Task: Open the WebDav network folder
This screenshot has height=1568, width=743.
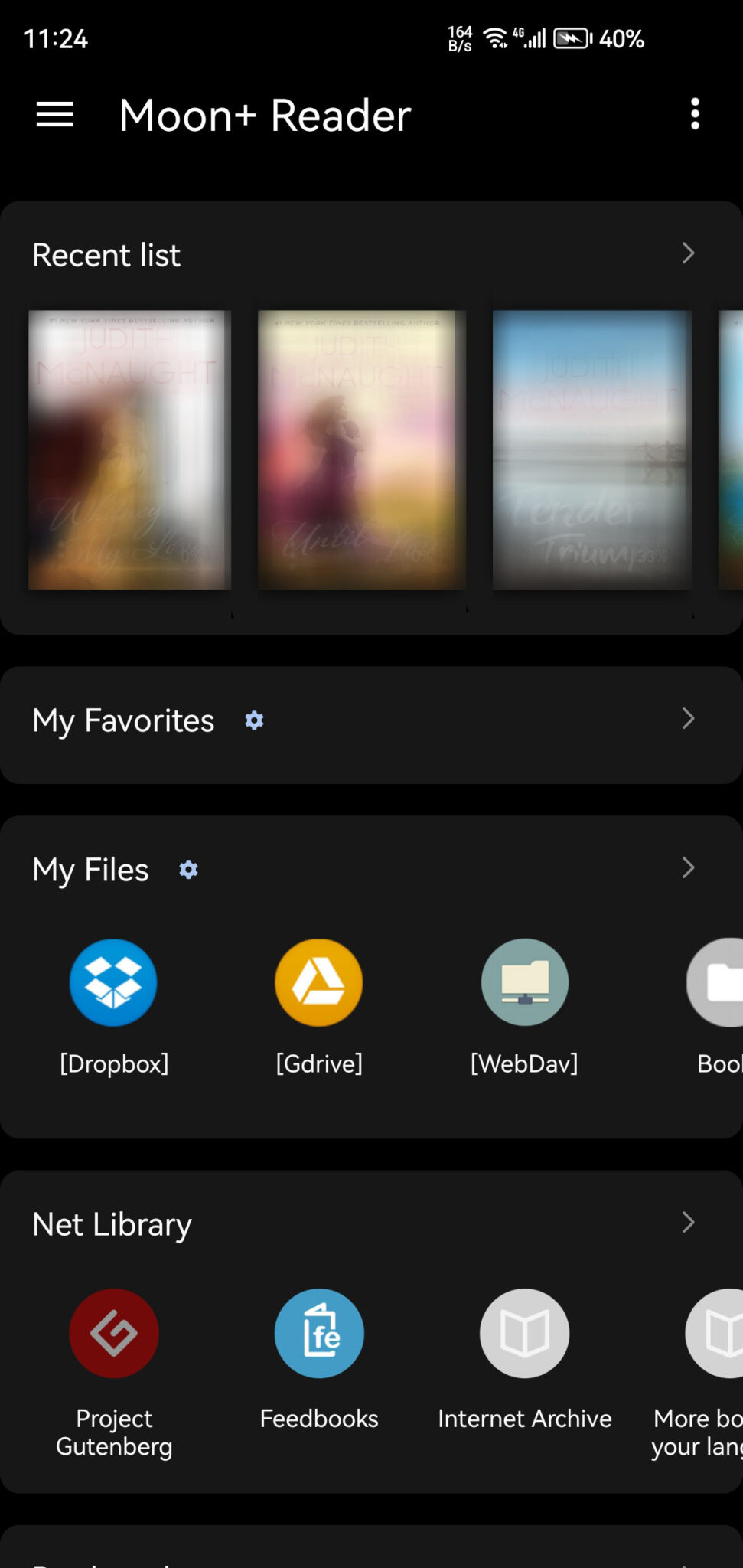Action: [524, 983]
